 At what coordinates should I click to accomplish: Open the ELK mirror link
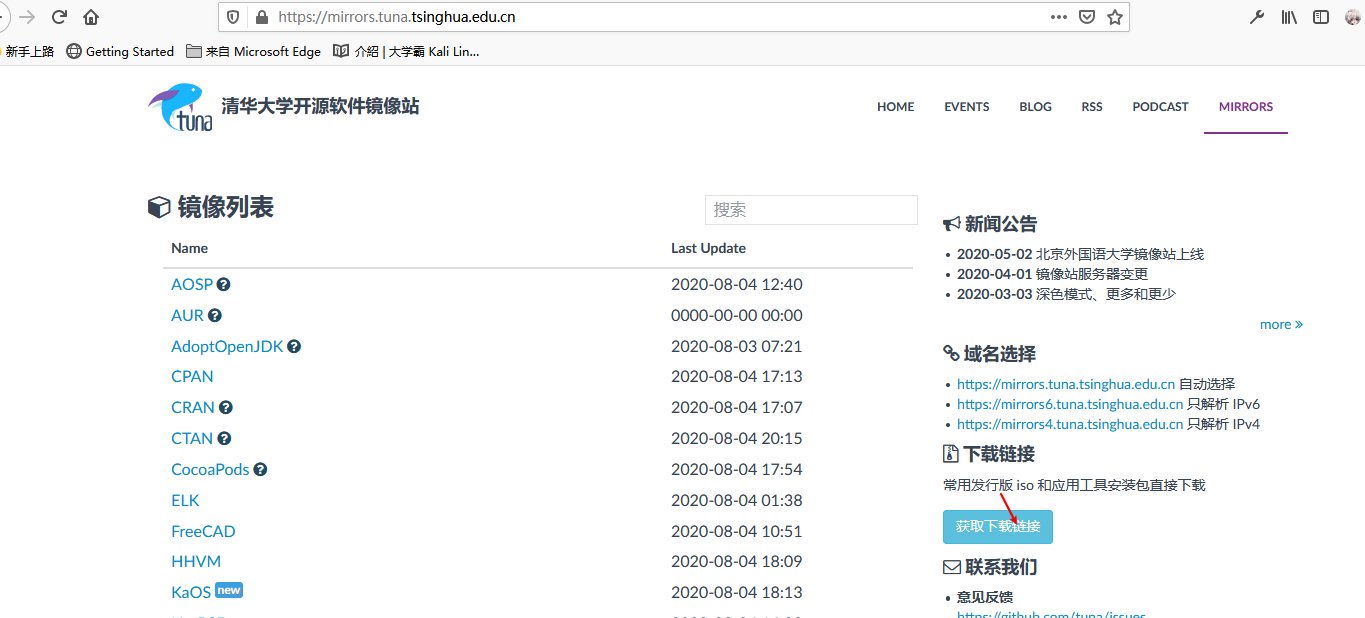(x=185, y=500)
